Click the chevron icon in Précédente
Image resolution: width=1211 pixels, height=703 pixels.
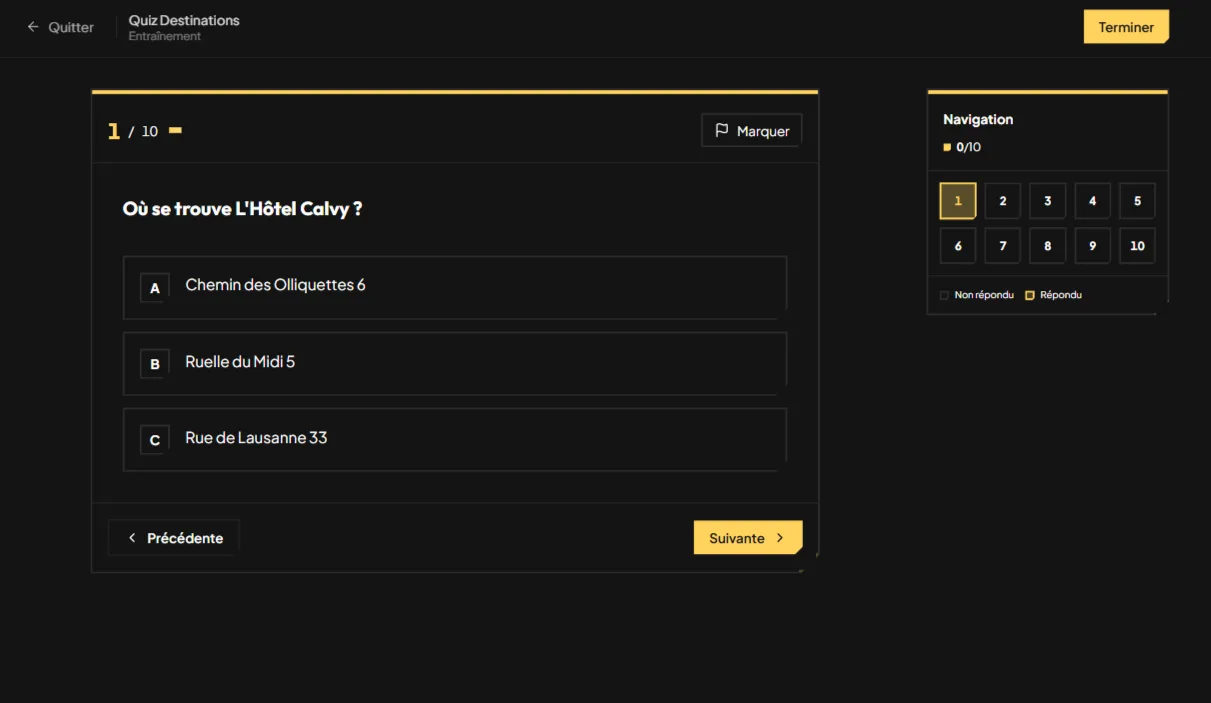132,538
